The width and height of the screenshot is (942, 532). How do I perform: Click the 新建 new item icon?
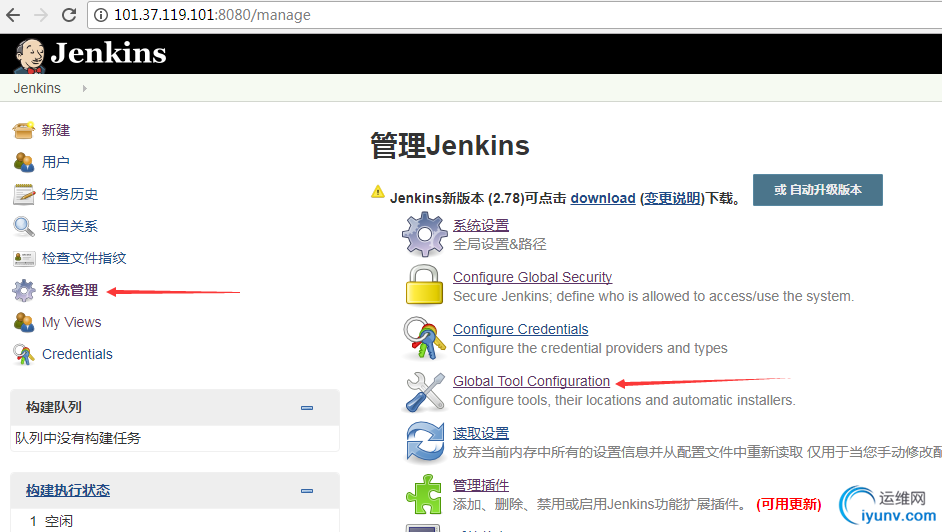[x=24, y=130]
